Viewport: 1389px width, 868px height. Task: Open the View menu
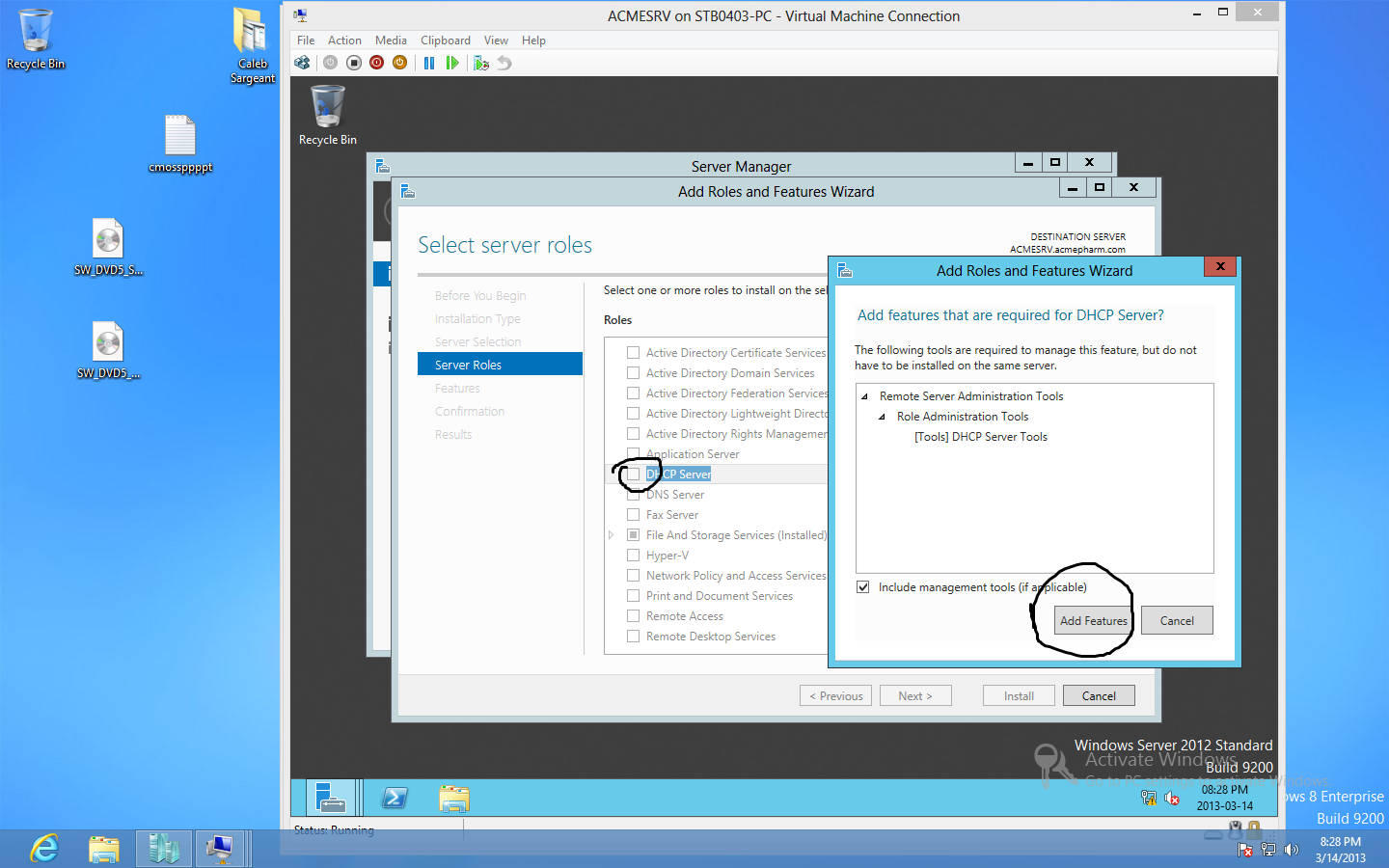coord(496,41)
